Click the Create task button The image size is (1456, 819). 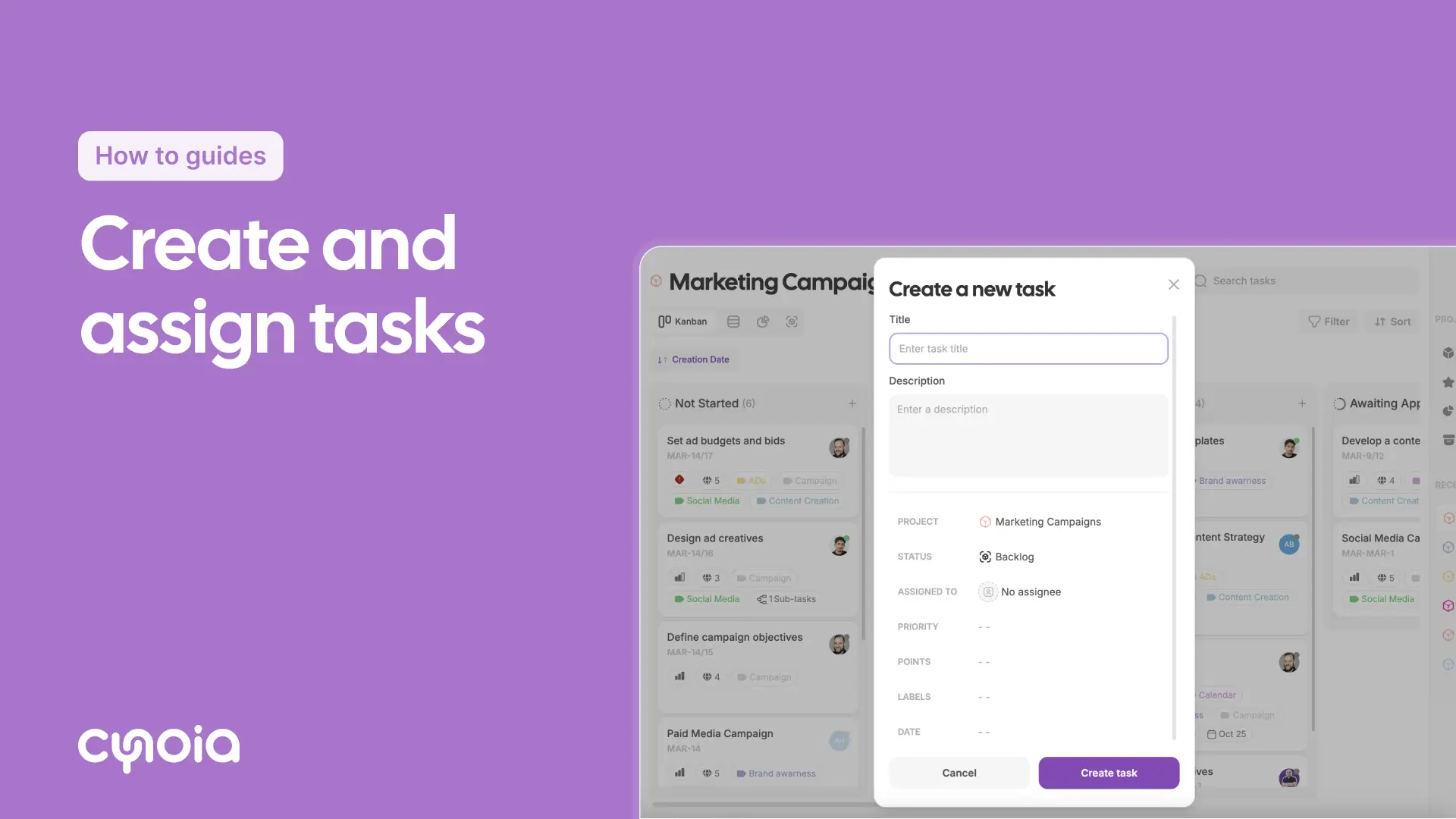pyautogui.click(x=1109, y=773)
